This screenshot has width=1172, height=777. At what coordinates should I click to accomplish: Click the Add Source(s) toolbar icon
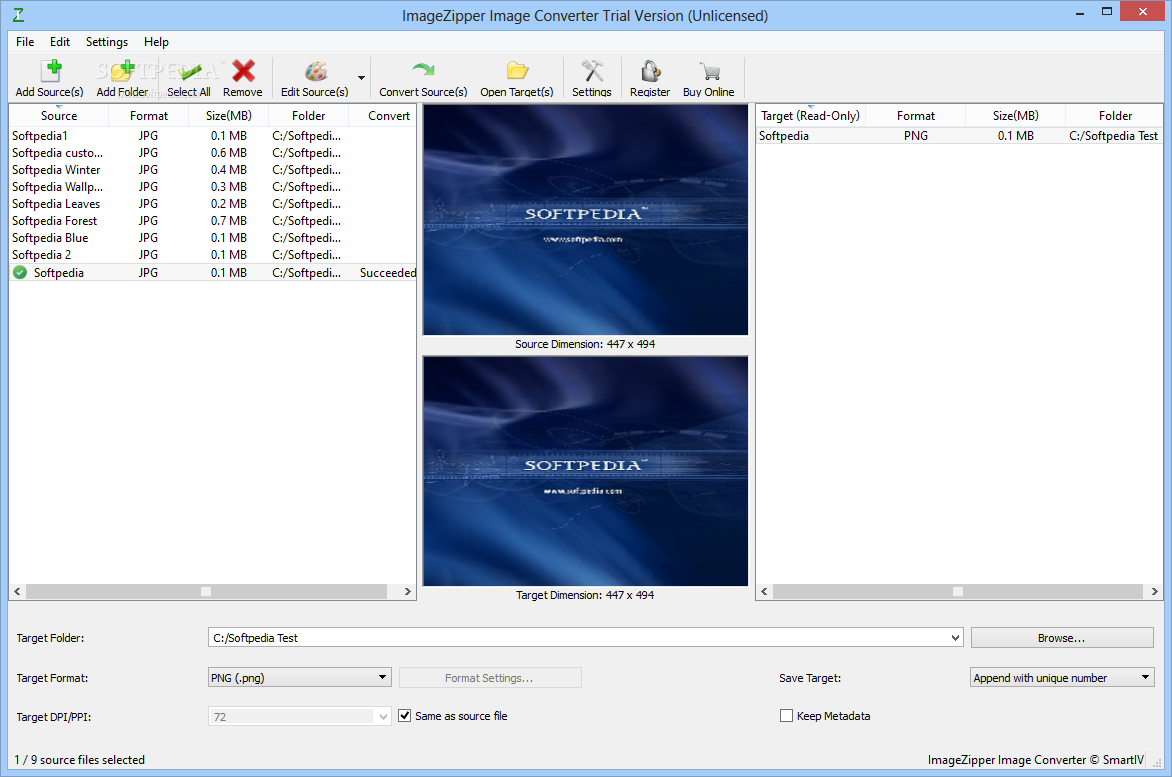[51, 71]
